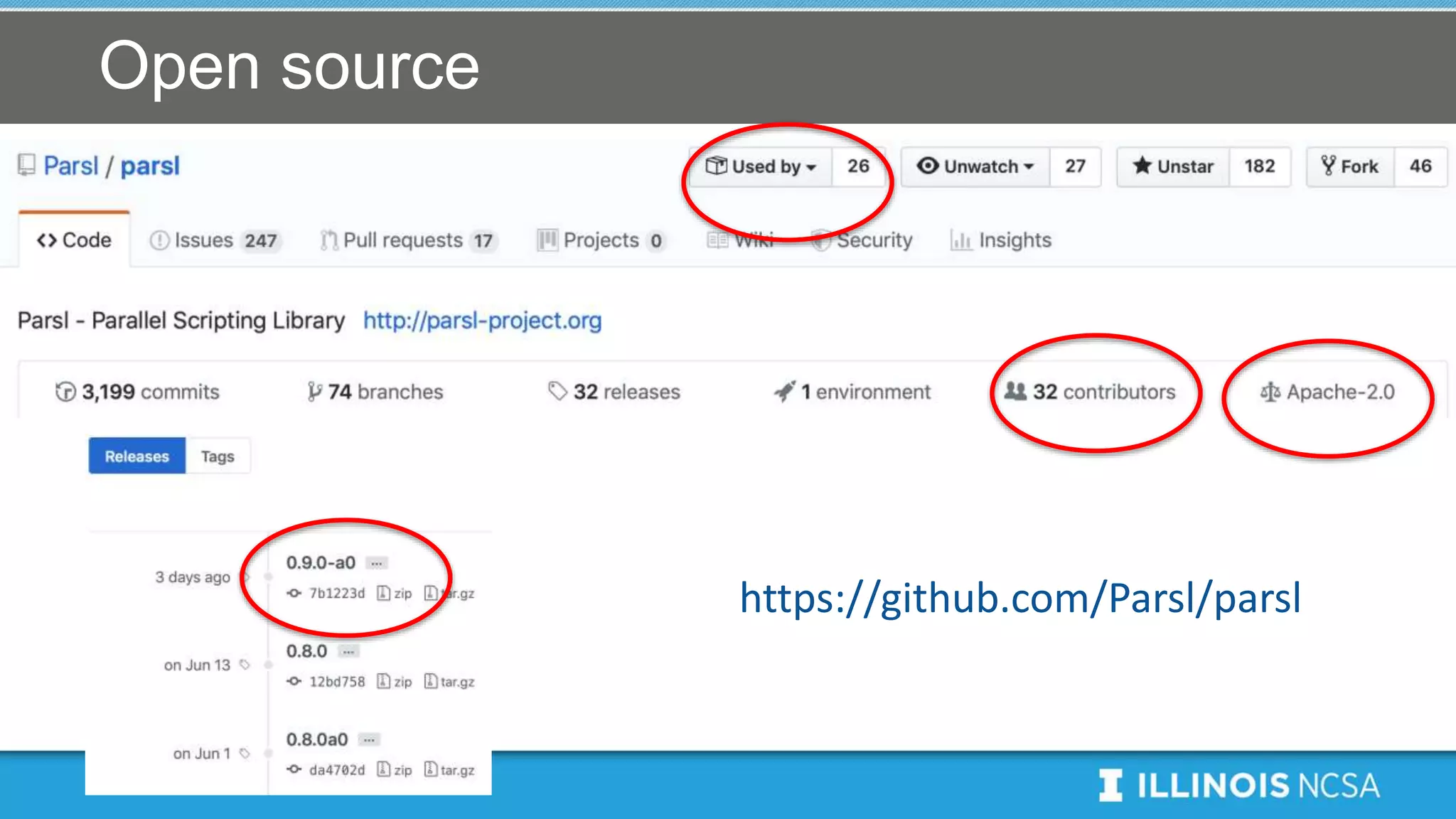Click the repository book icon
The image size is (1456, 819).
[26, 165]
